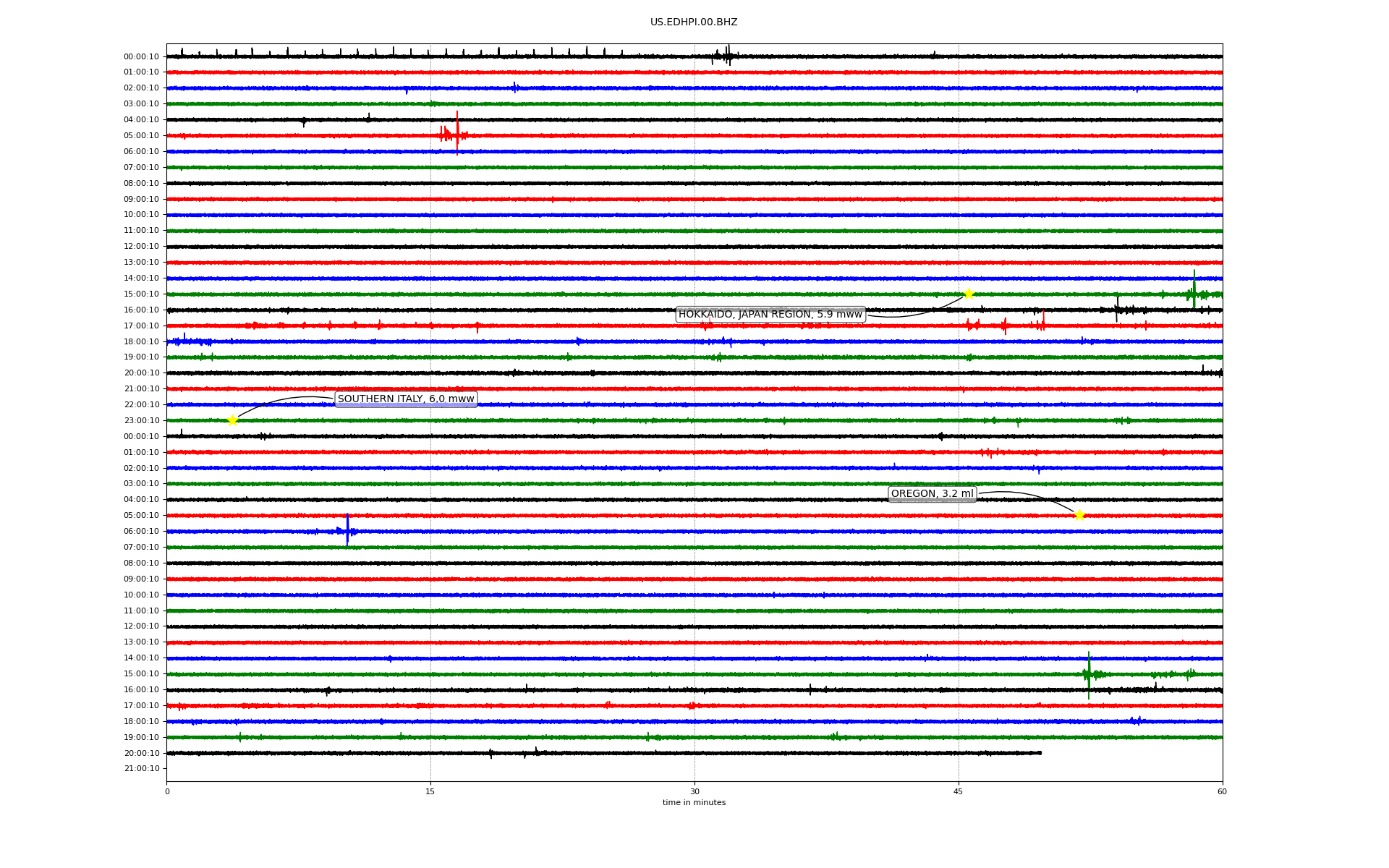Click the 45 minute x-axis tick label
1389x868 pixels.
959,791
